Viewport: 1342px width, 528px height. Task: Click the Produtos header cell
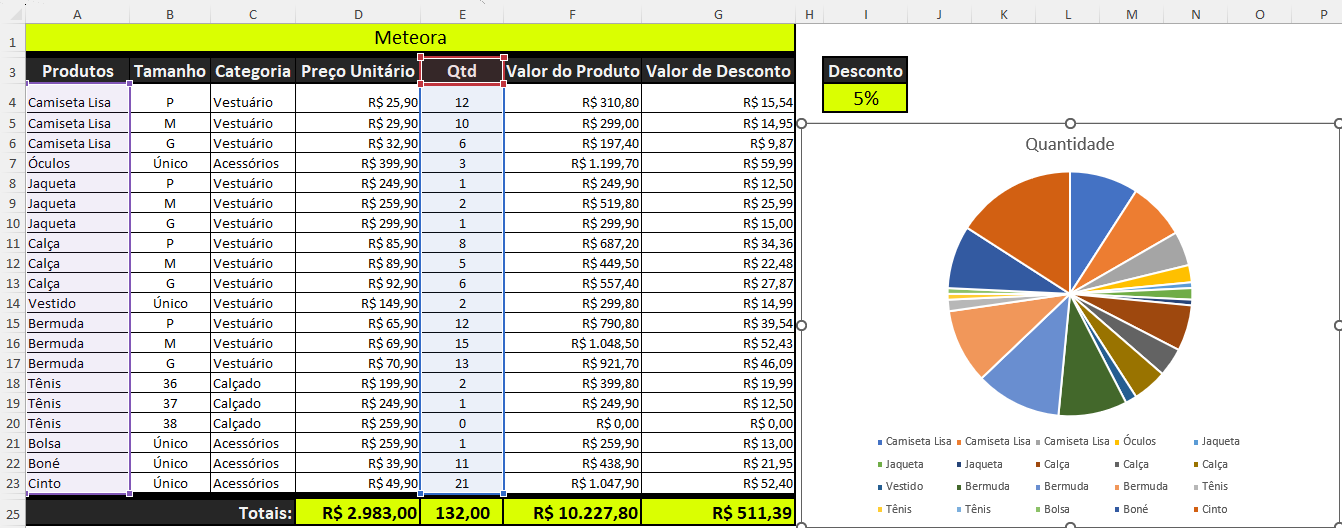78,71
